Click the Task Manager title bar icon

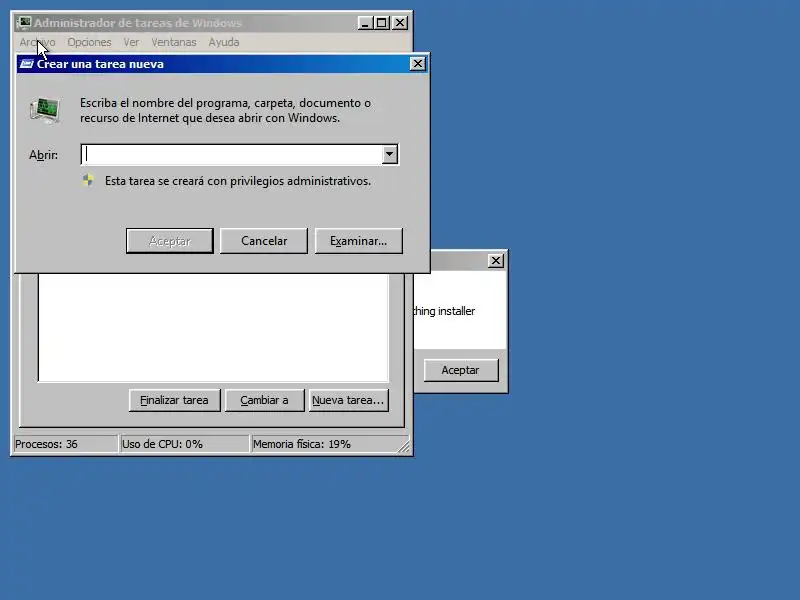click(x=24, y=23)
